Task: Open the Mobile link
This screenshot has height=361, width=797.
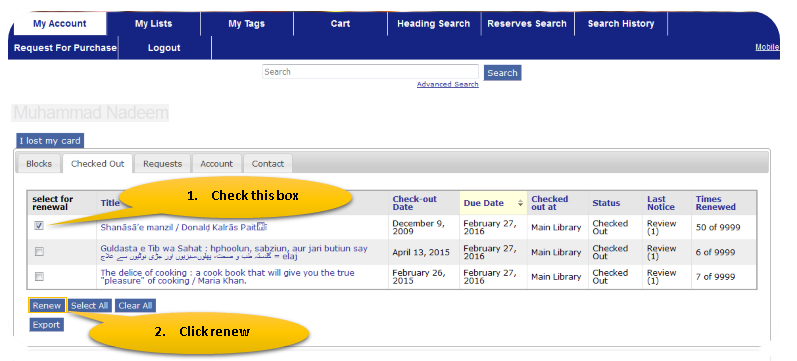Action: 767,47
